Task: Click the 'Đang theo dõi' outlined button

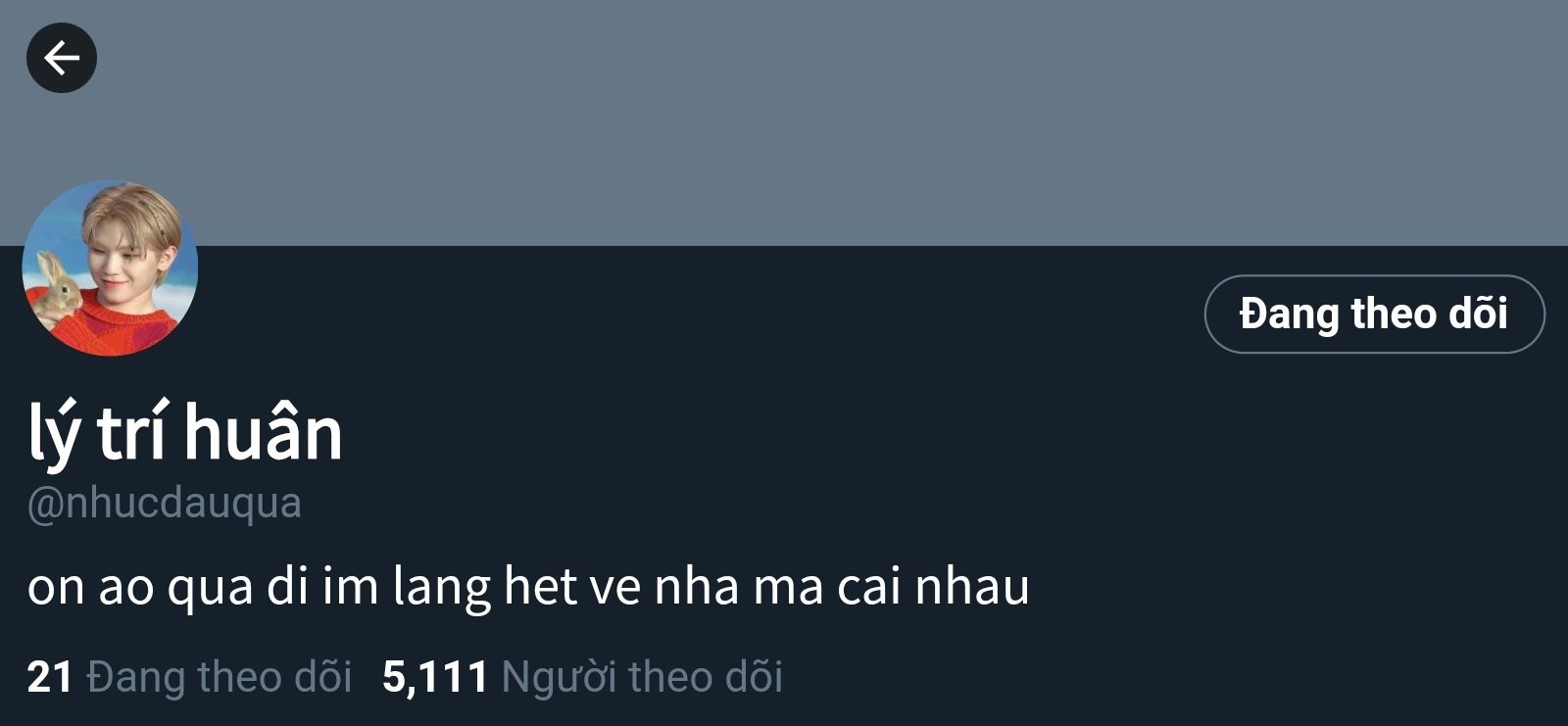Action: point(1374,314)
